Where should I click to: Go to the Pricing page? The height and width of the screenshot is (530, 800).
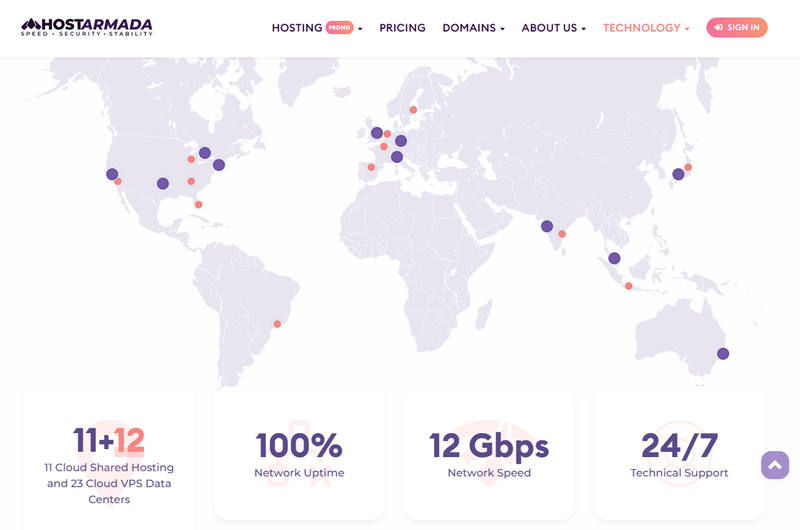(x=402, y=28)
